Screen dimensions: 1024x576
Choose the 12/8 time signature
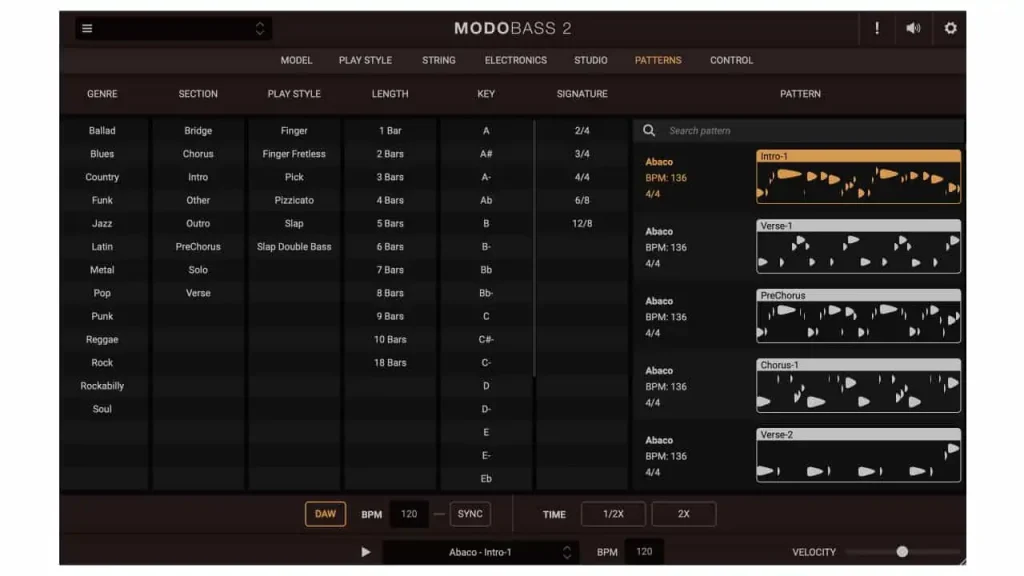point(582,223)
